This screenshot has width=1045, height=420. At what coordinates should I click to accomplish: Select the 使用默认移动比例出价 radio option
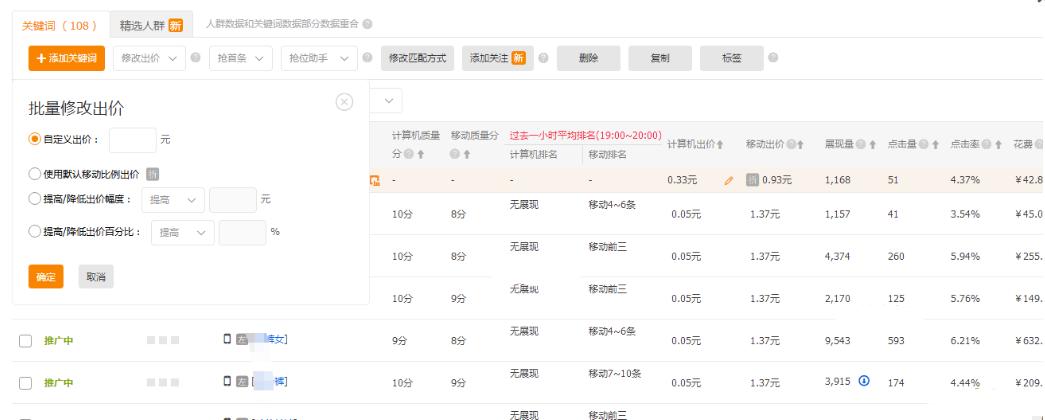(x=35, y=174)
